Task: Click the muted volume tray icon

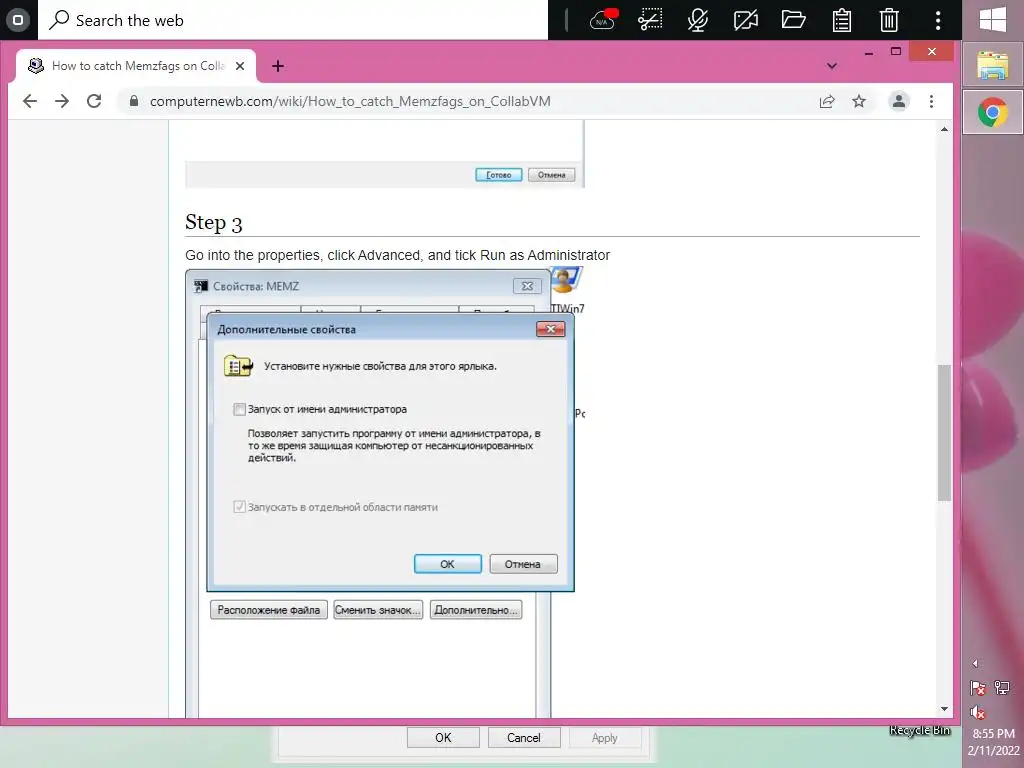Action: (x=978, y=712)
